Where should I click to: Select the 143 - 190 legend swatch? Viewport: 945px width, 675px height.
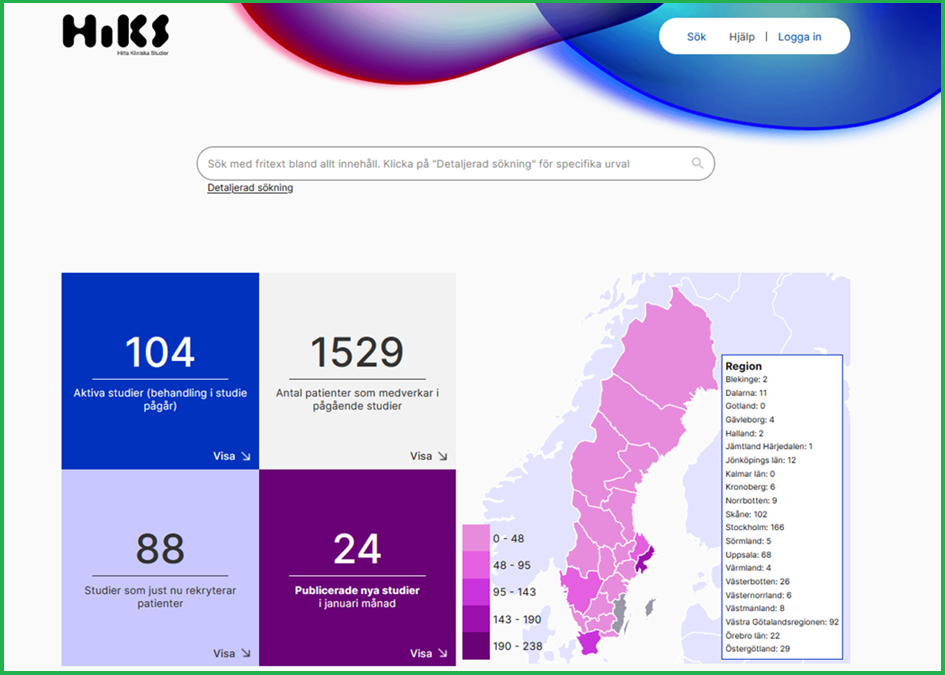tap(476, 619)
